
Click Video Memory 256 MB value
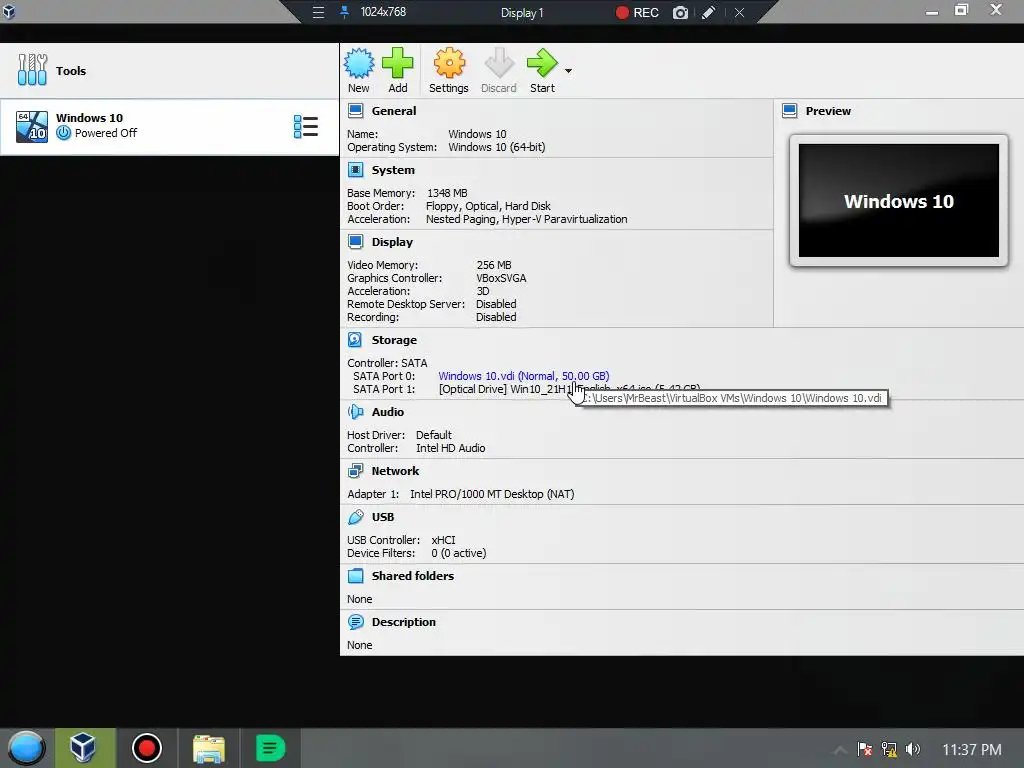point(494,265)
